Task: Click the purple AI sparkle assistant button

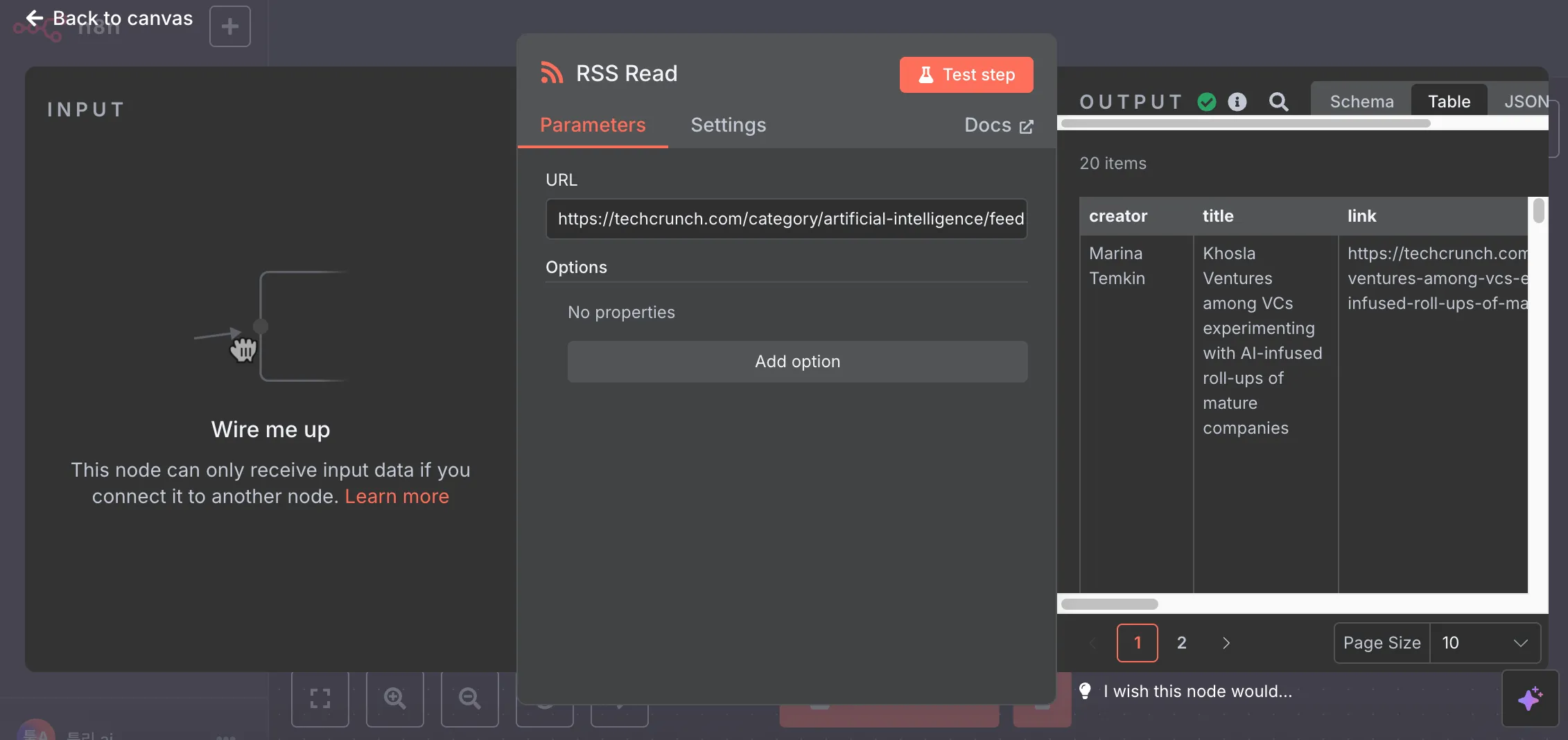Action: coord(1530,698)
